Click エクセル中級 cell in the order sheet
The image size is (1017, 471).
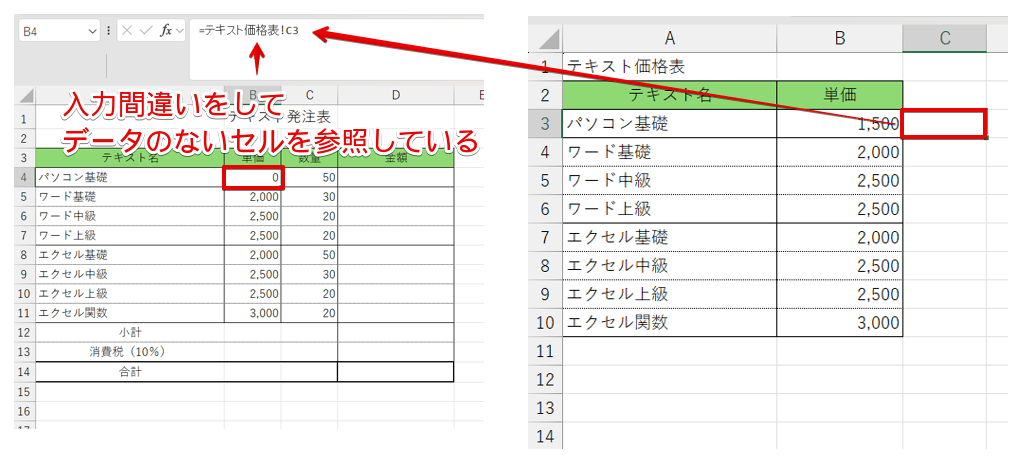click(130, 274)
